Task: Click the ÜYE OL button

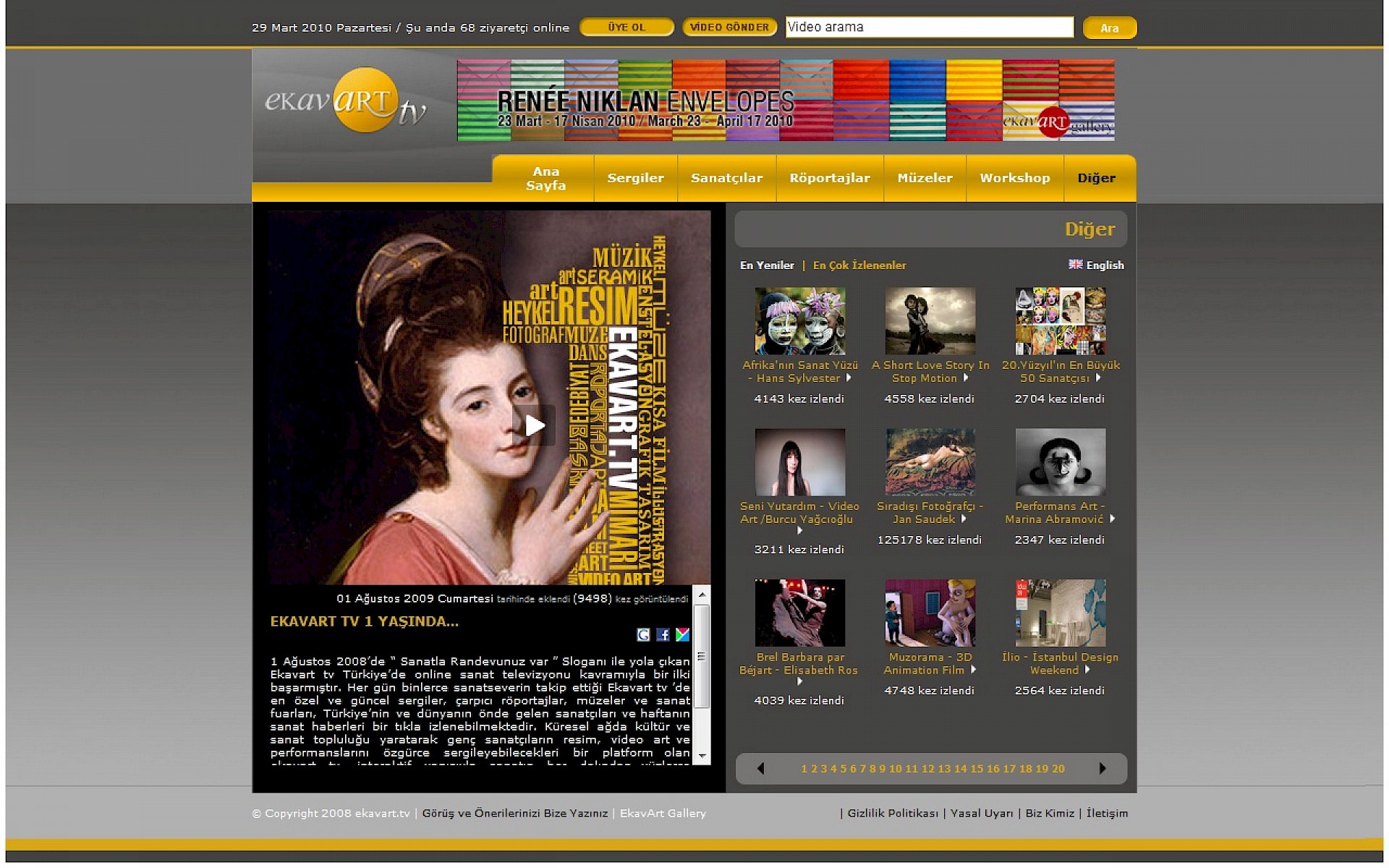Action: tap(626, 27)
